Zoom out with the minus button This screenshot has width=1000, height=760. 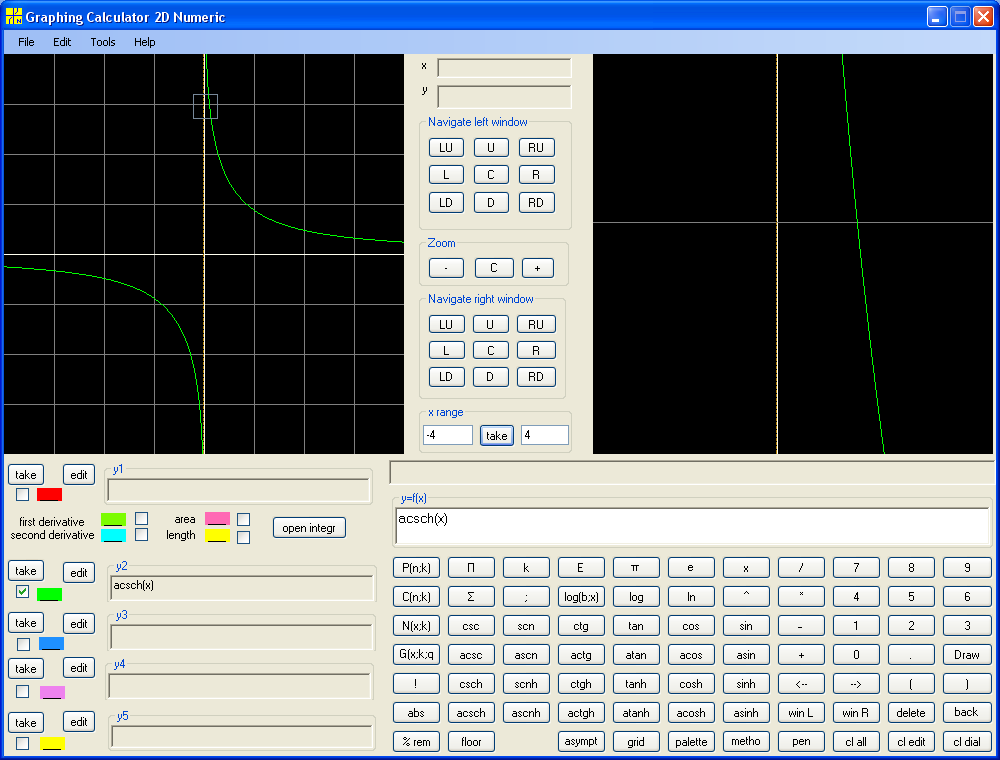coord(446,268)
